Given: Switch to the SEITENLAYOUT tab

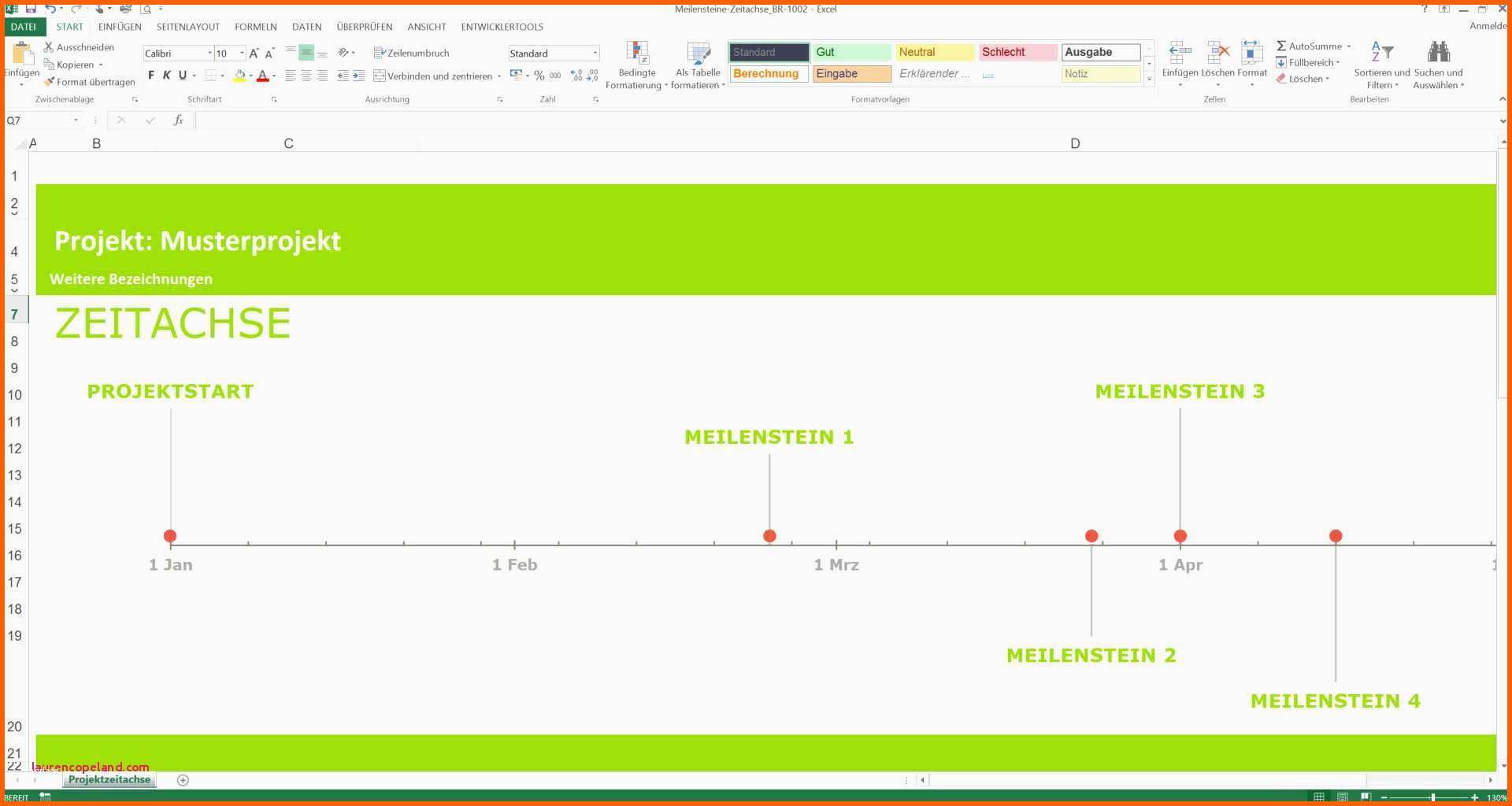Looking at the screenshot, I should point(188,27).
